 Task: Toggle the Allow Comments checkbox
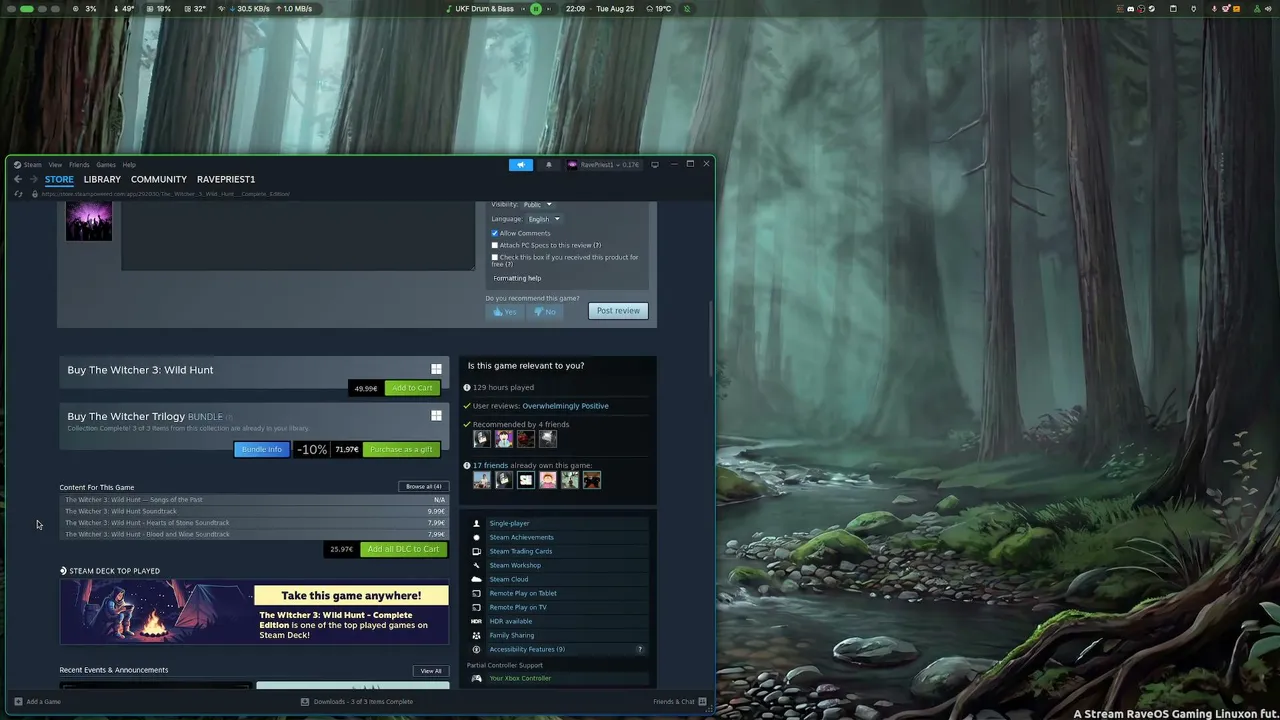tap(494, 233)
